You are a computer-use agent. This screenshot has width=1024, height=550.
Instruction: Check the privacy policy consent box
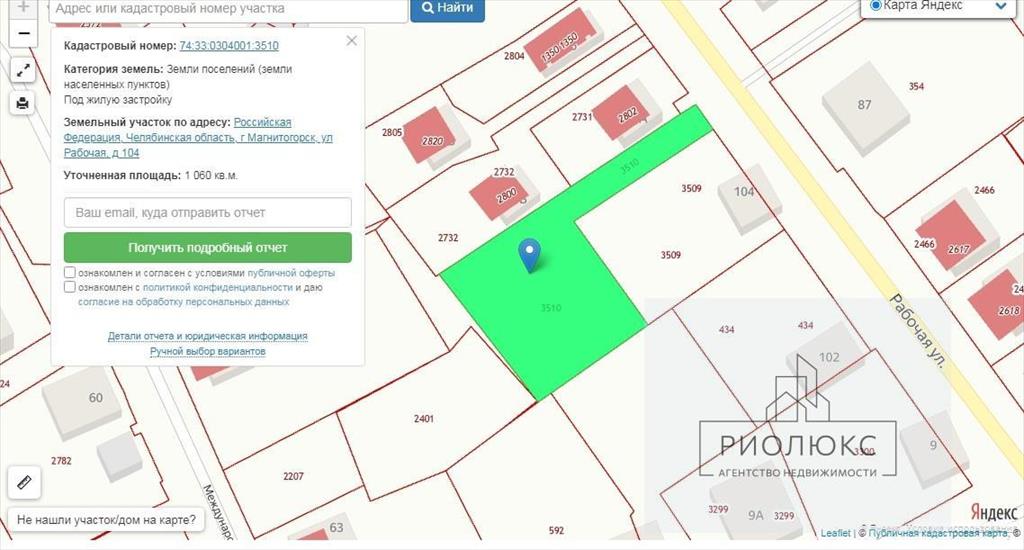[70, 287]
